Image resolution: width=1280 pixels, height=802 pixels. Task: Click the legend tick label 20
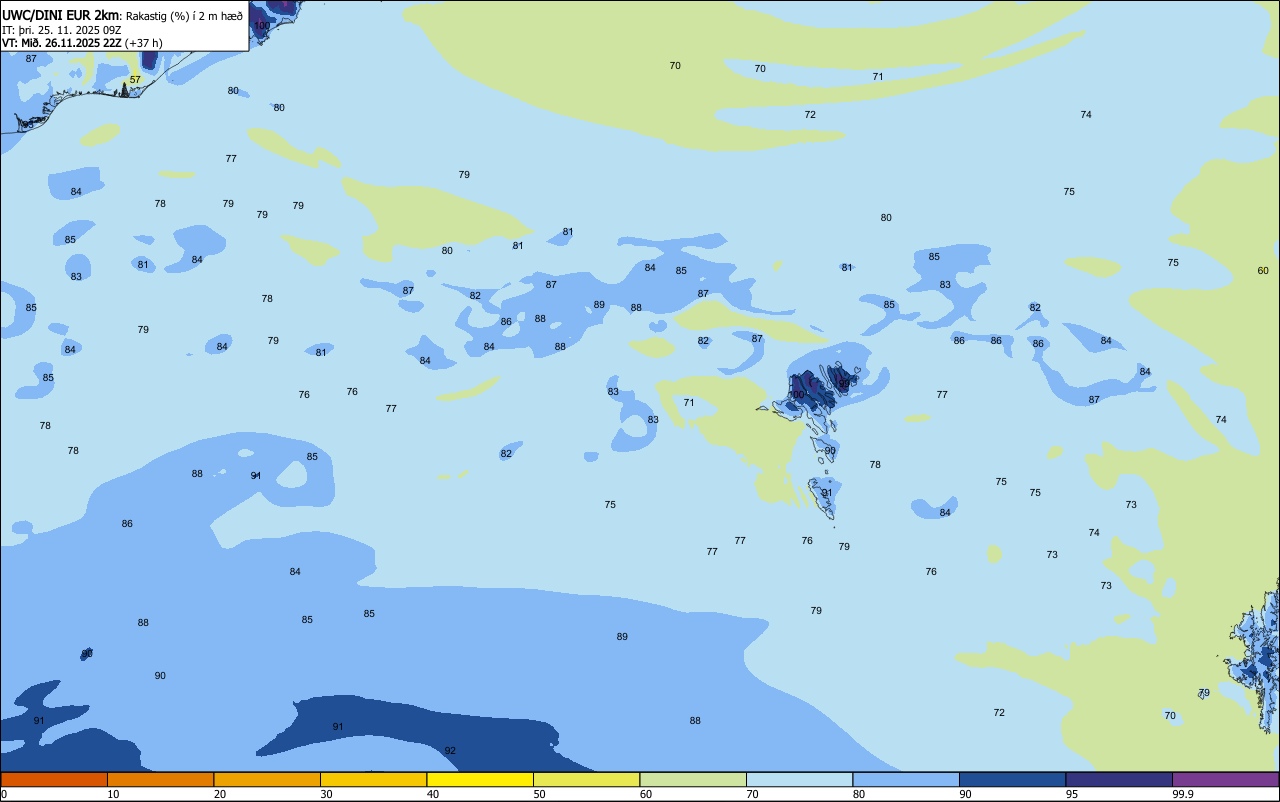pos(220,794)
